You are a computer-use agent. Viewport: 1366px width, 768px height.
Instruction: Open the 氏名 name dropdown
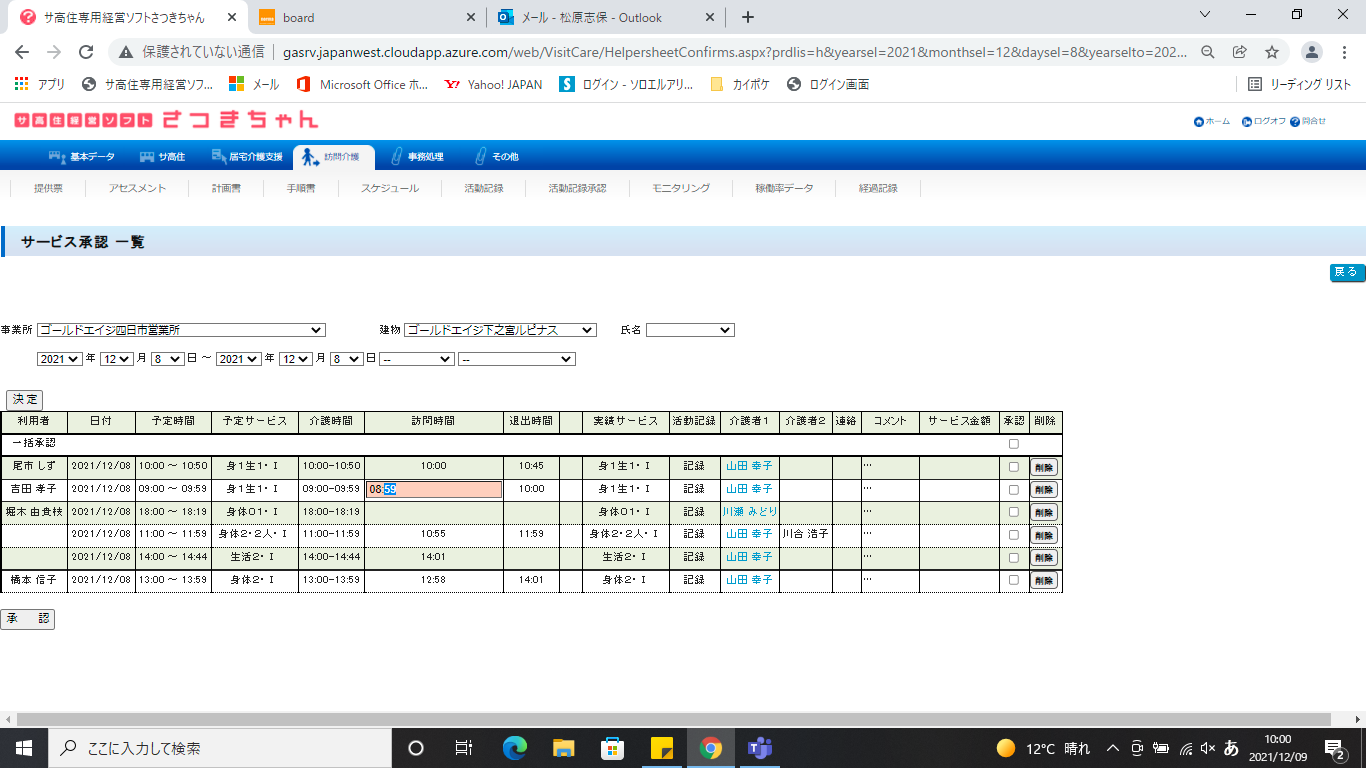pyautogui.click(x=690, y=330)
